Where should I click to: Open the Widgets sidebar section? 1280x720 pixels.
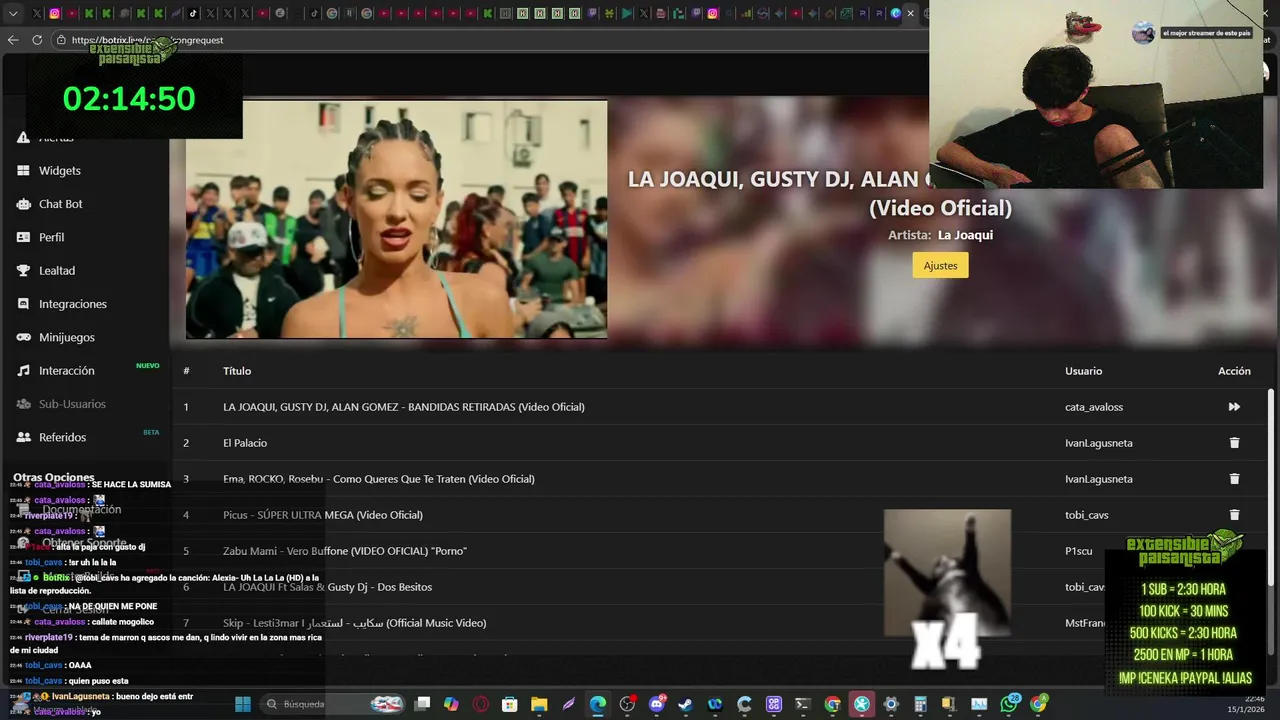[x=60, y=171]
